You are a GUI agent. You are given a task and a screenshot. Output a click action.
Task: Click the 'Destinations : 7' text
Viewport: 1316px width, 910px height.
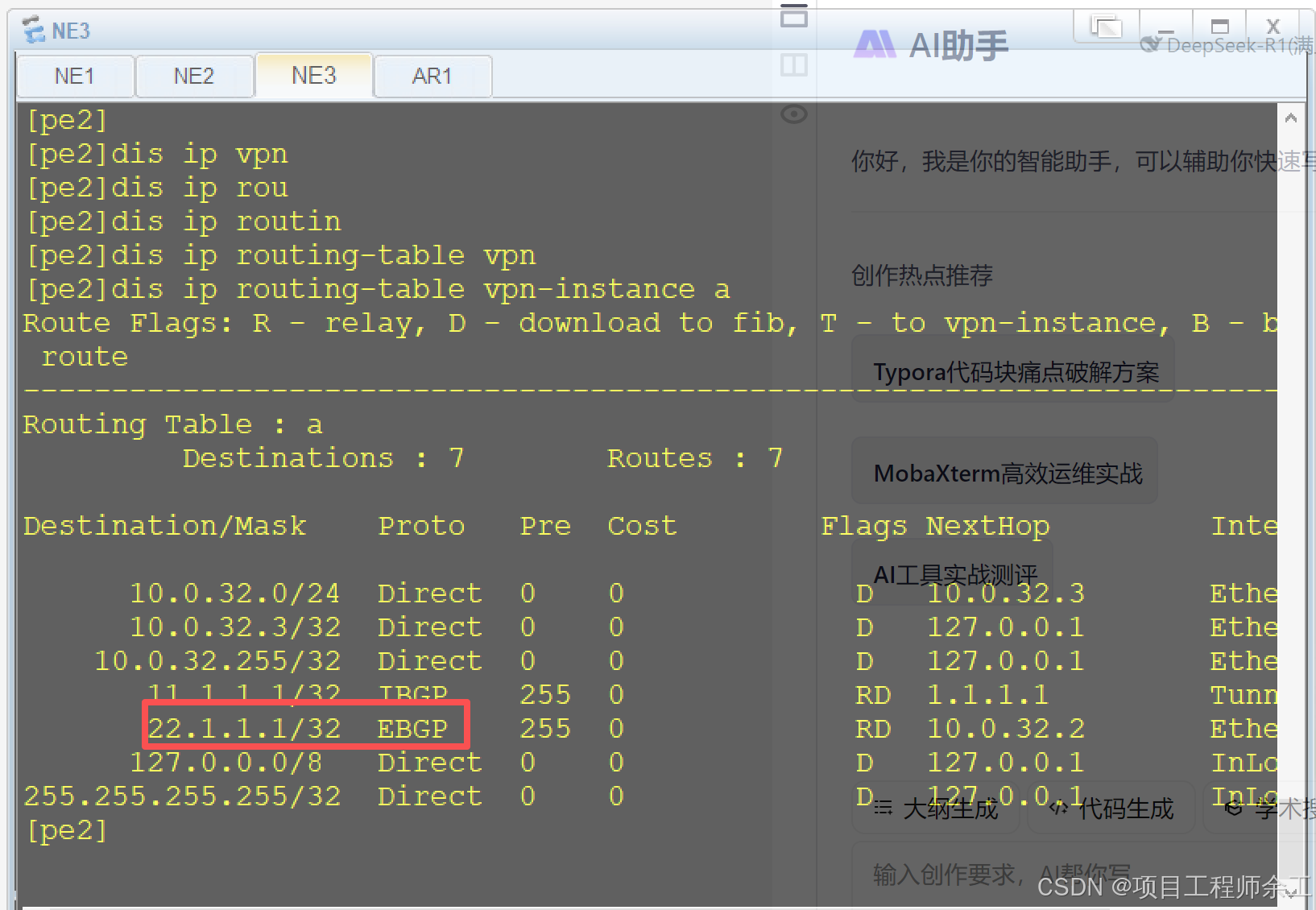pos(323,458)
